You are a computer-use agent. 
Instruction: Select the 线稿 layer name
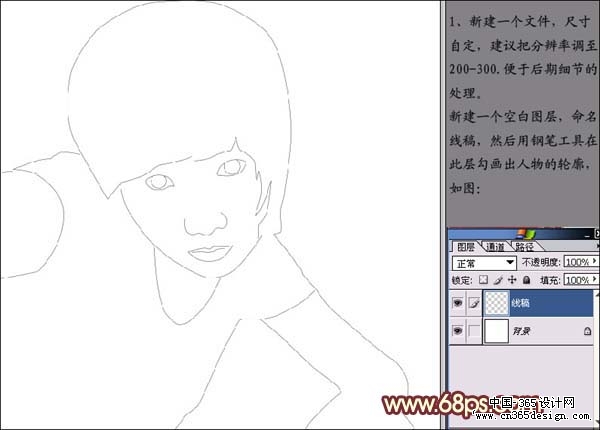point(520,303)
